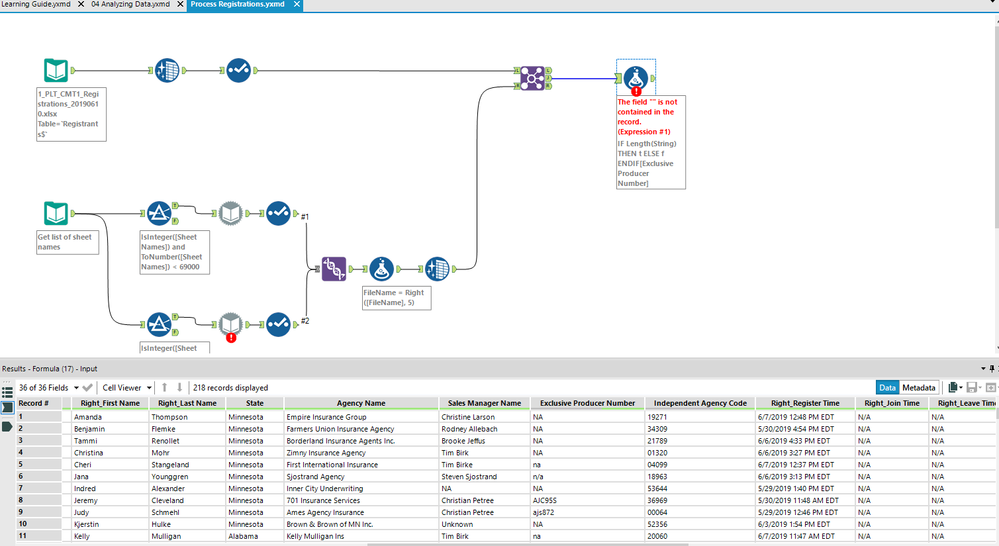999x546 pixels.
Task: Click the Exclusive Producer Number column header
Action: coord(587,403)
